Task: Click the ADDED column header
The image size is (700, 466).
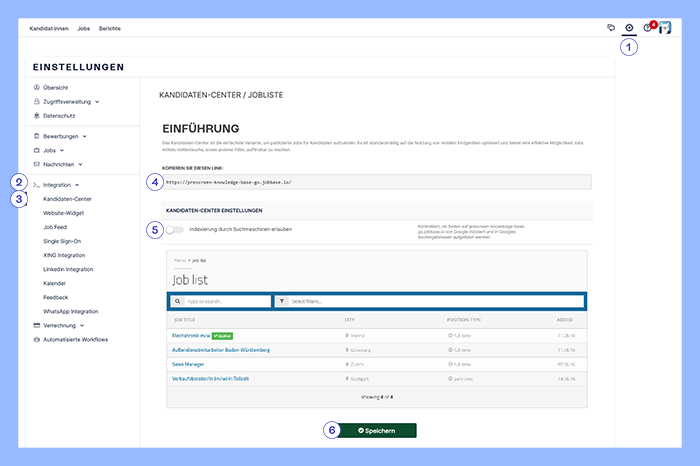Action: tap(565, 320)
